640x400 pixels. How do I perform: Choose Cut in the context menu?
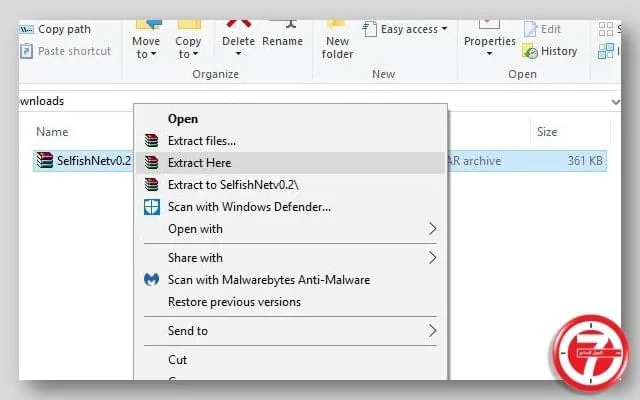coord(177,360)
